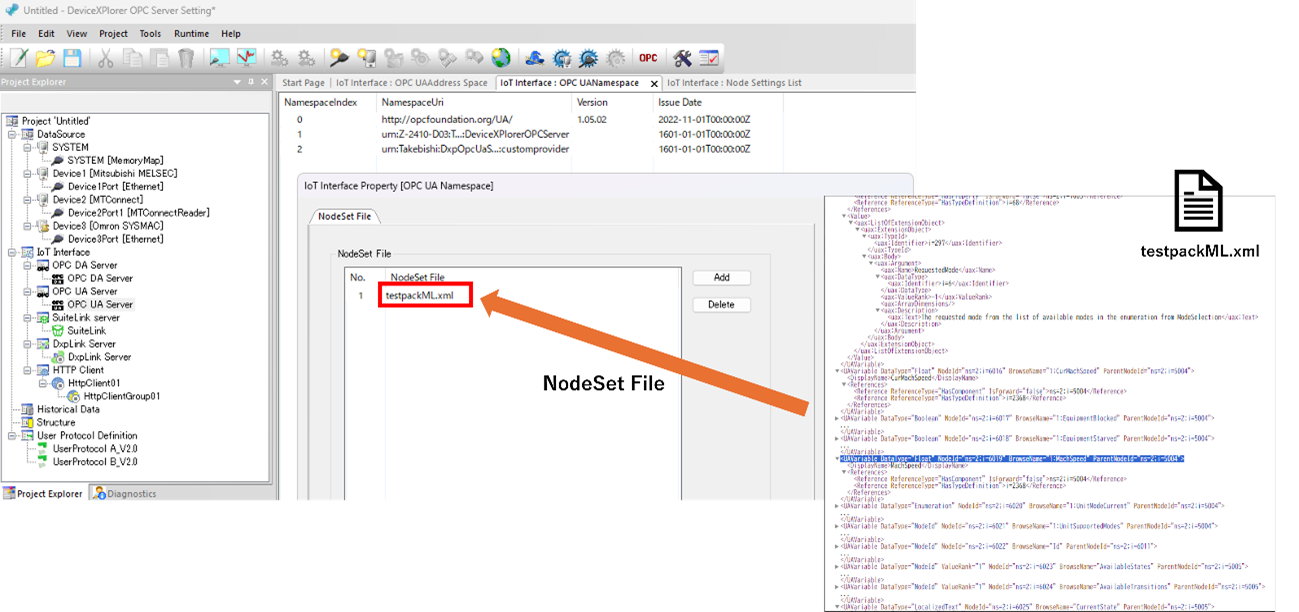Open the Project Explorer panel dropdown arrow
The image size is (1299, 612).
pyautogui.click(x=237, y=82)
